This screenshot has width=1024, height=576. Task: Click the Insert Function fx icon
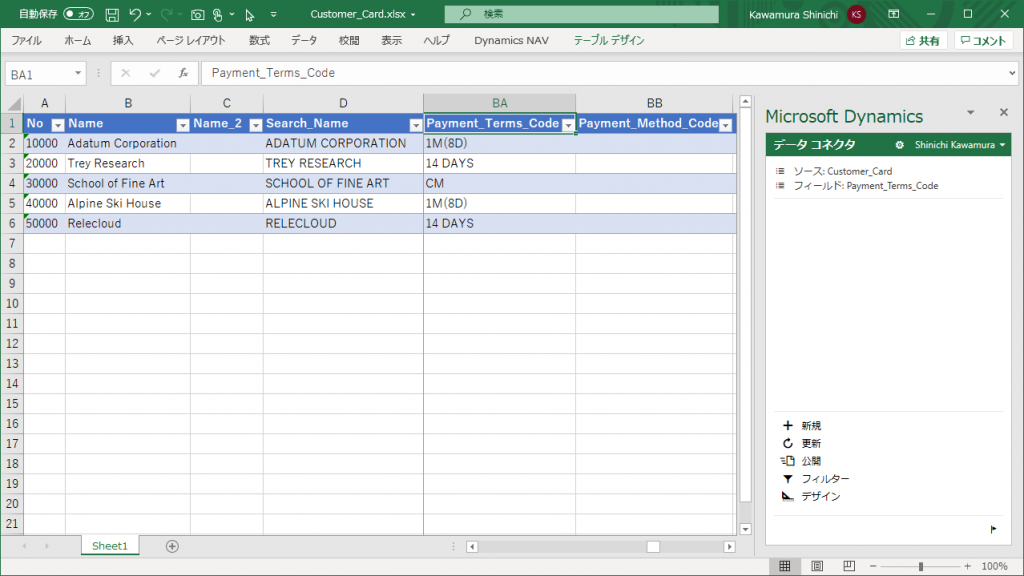184,73
